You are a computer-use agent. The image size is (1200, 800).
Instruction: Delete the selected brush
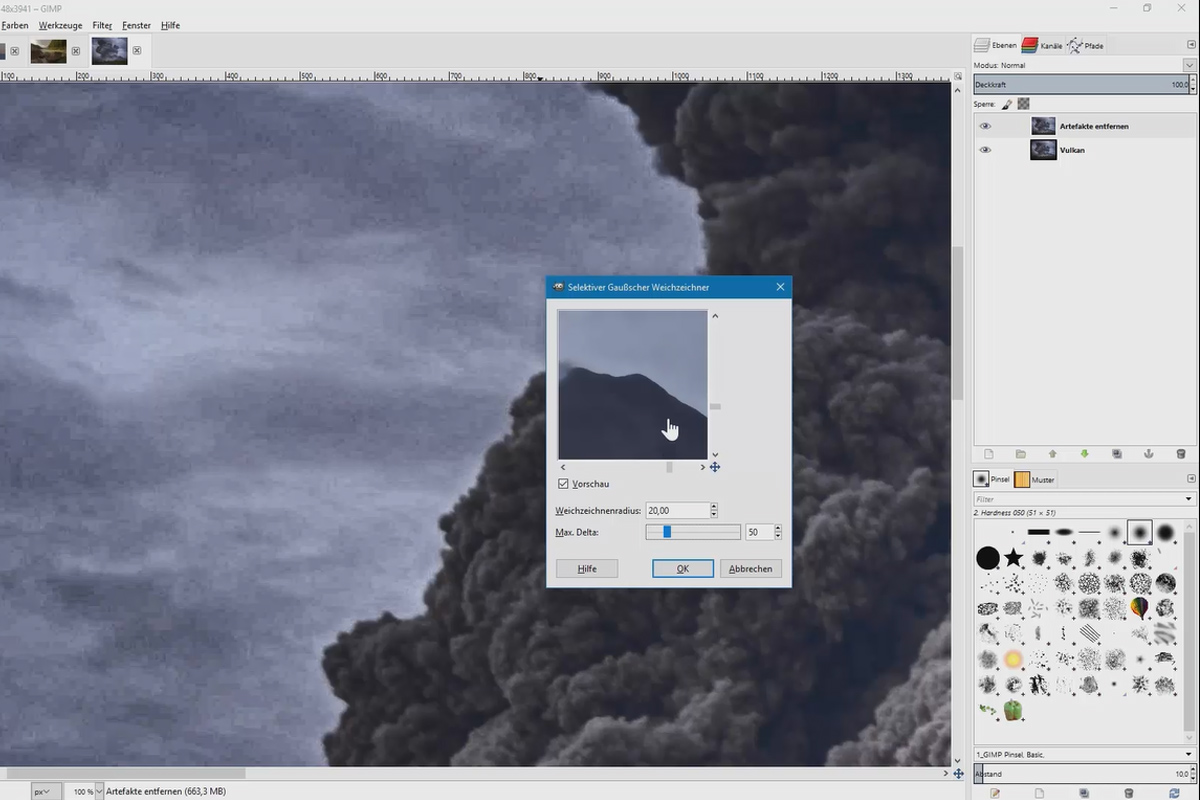click(1129, 792)
